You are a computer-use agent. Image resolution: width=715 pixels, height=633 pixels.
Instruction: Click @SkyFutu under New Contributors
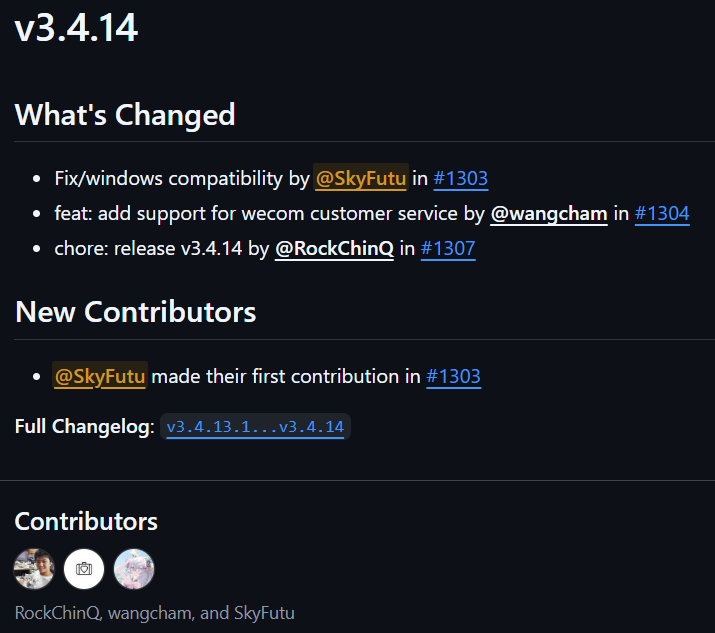pyautogui.click(x=100, y=376)
